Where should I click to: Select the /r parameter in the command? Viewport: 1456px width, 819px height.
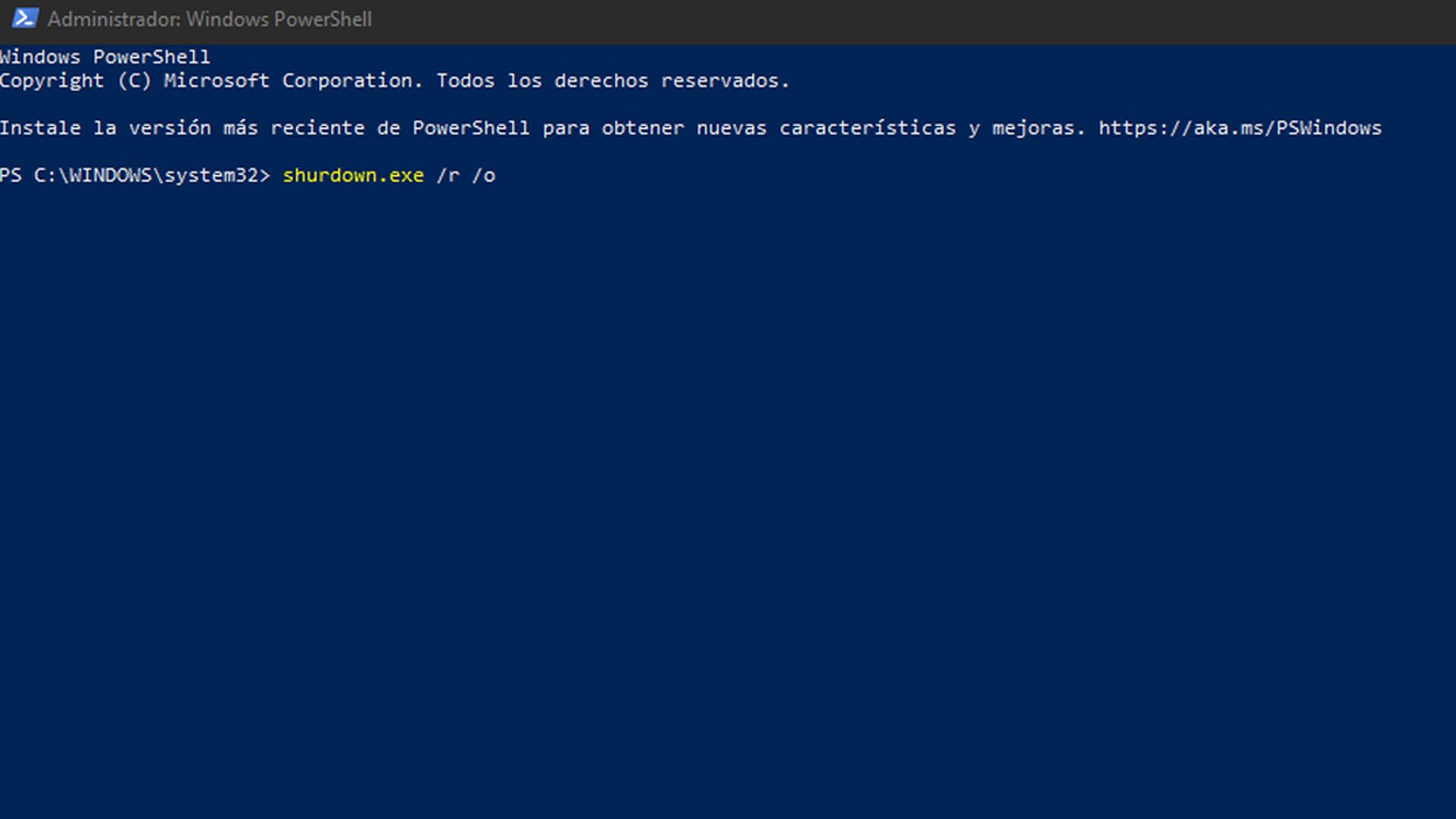click(449, 175)
